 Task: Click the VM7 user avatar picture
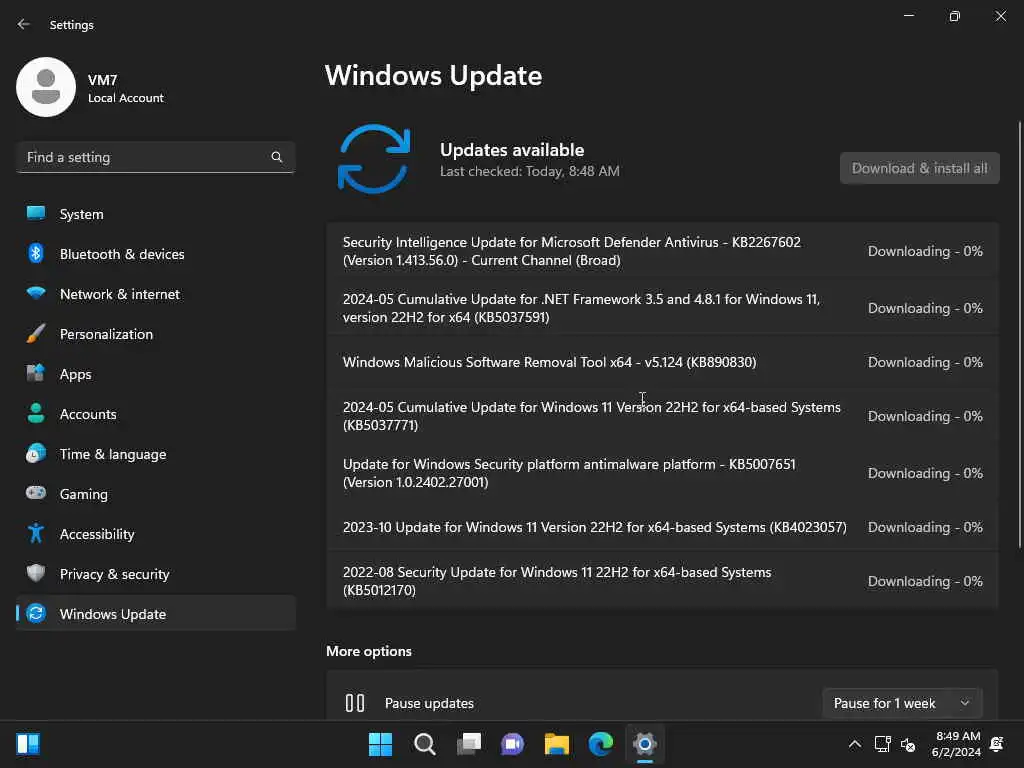(x=46, y=87)
